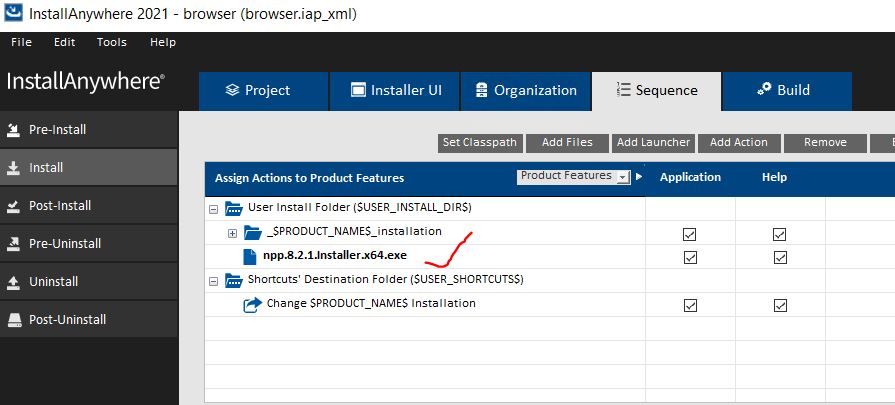Click the InstallAnywhere title bar app icon
Screen dimensions: 895x405
click(13, 11)
